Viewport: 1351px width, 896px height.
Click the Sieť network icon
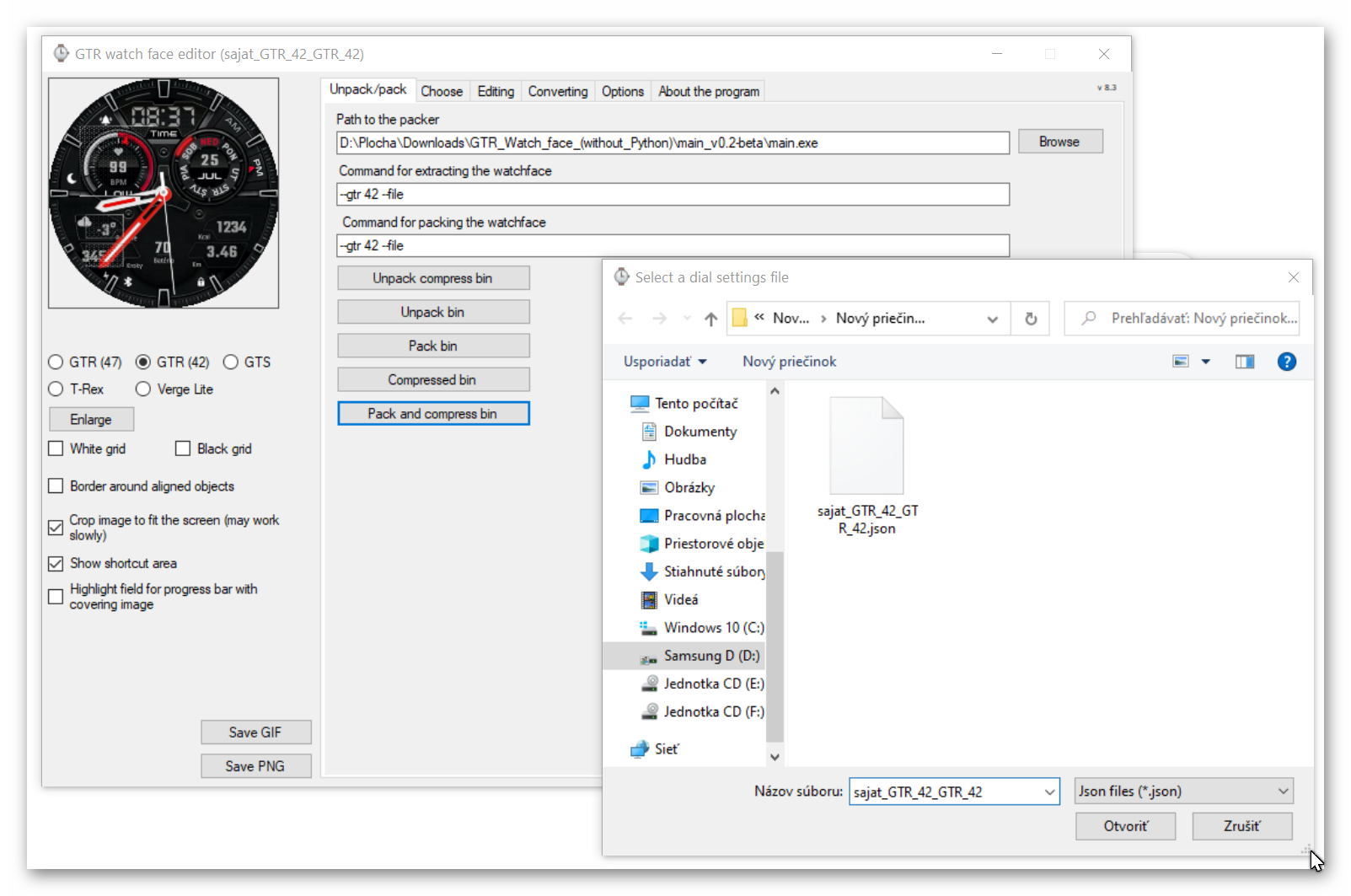pos(640,748)
